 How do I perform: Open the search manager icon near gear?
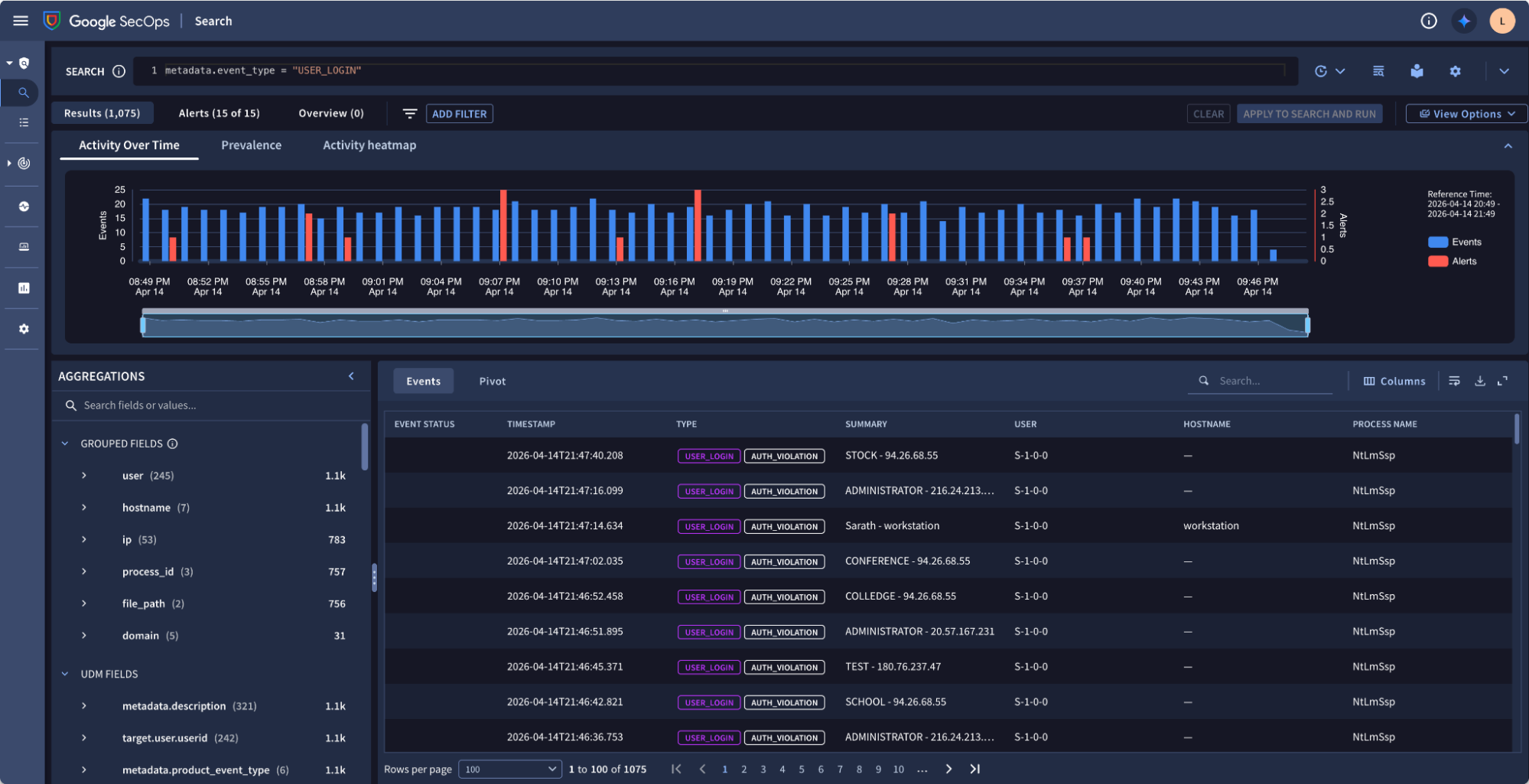(1378, 70)
